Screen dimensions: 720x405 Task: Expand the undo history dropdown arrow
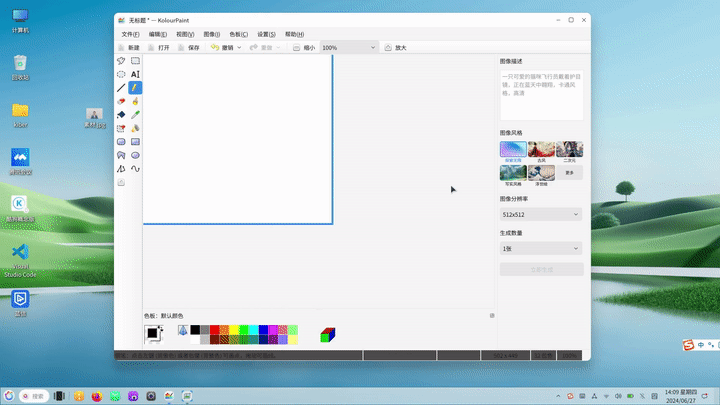click(x=239, y=48)
